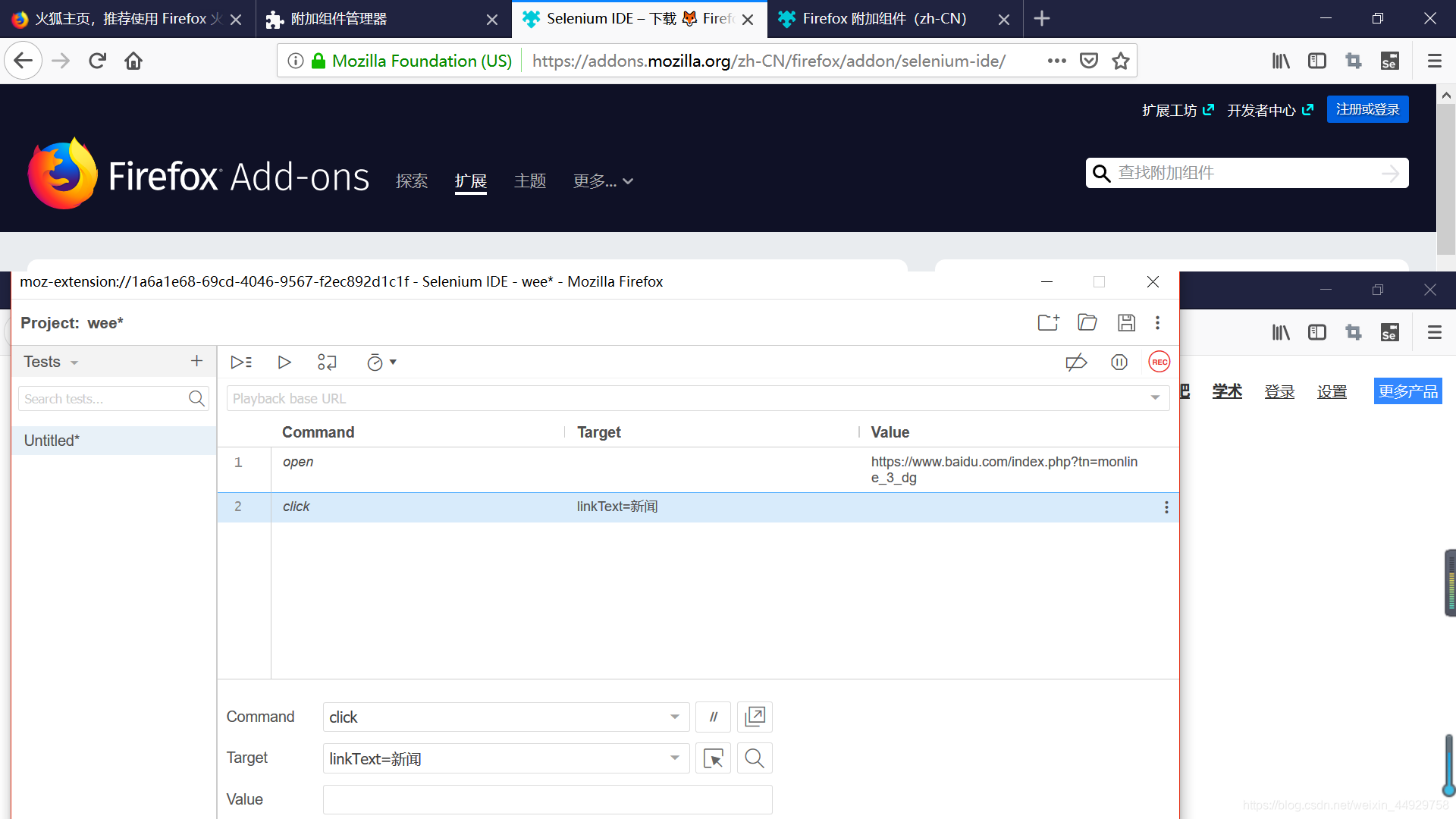Click the 更多产品 button in background Baidu window
This screenshot has height=819, width=1456.
tap(1408, 391)
